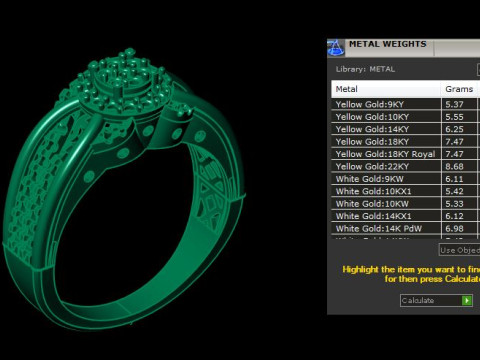Viewport: 480px width, 360px height.
Task: Select the Yellow Gold:18KY Royal row
Action: [x=406, y=154]
